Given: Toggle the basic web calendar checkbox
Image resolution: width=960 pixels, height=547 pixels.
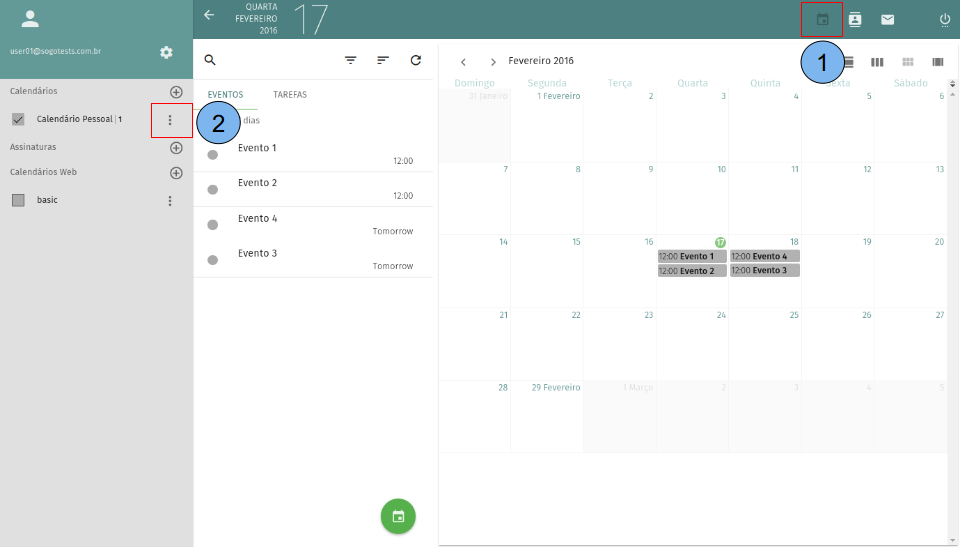Looking at the screenshot, I should (18, 200).
